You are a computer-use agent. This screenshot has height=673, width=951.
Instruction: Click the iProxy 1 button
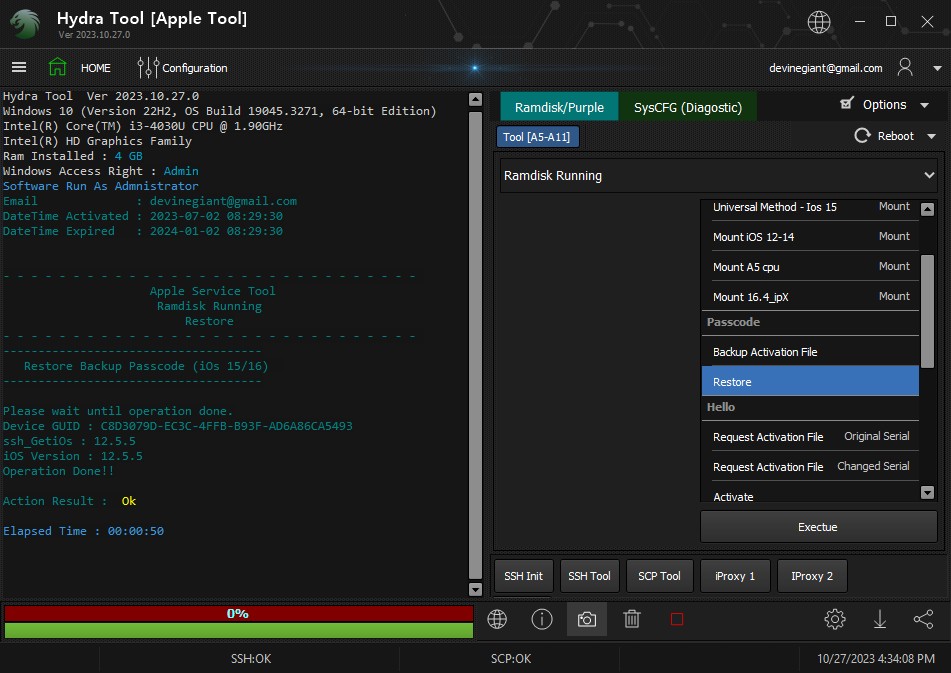click(x=735, y=576)
